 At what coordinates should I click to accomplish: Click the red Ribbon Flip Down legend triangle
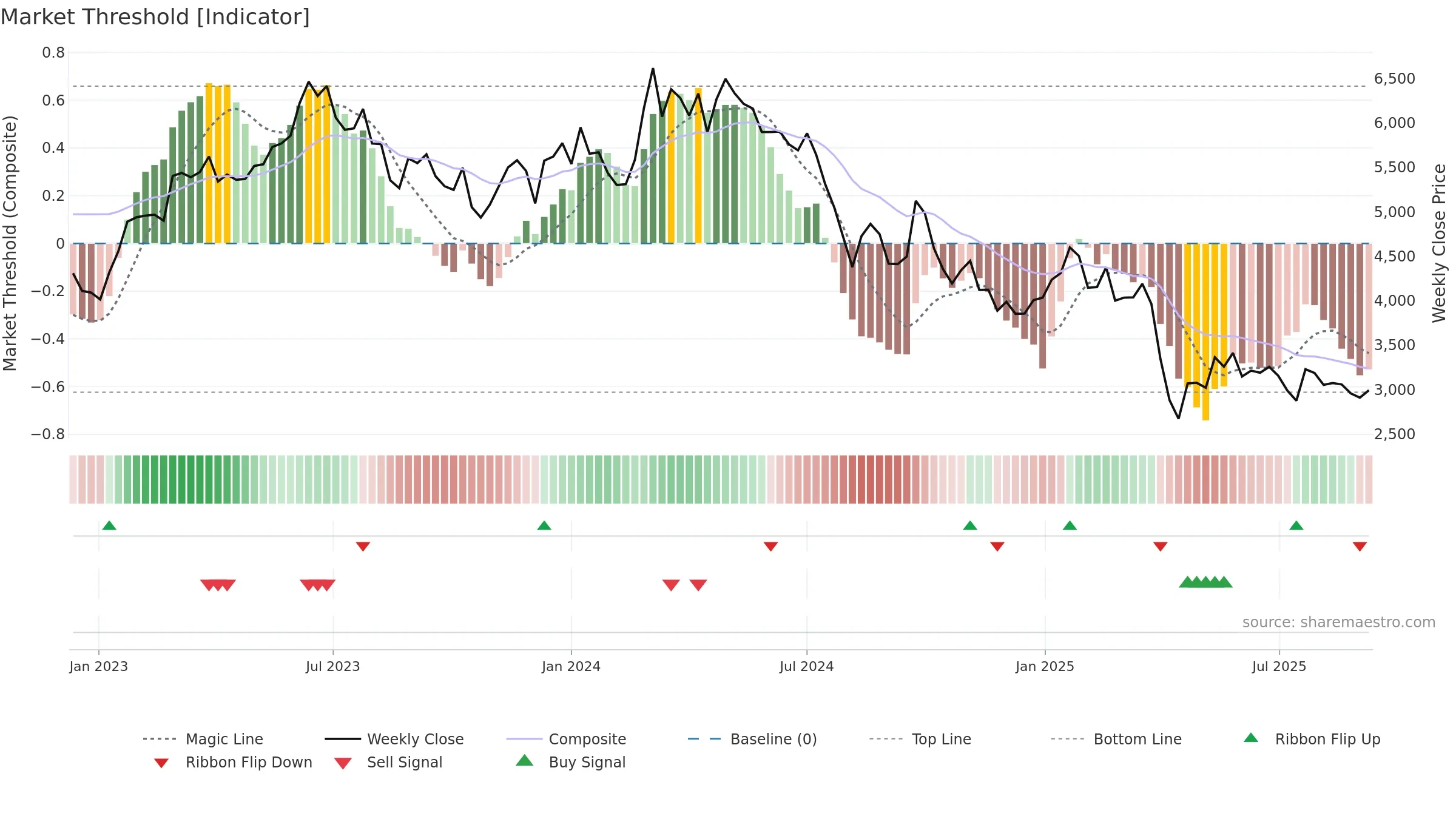161,763
